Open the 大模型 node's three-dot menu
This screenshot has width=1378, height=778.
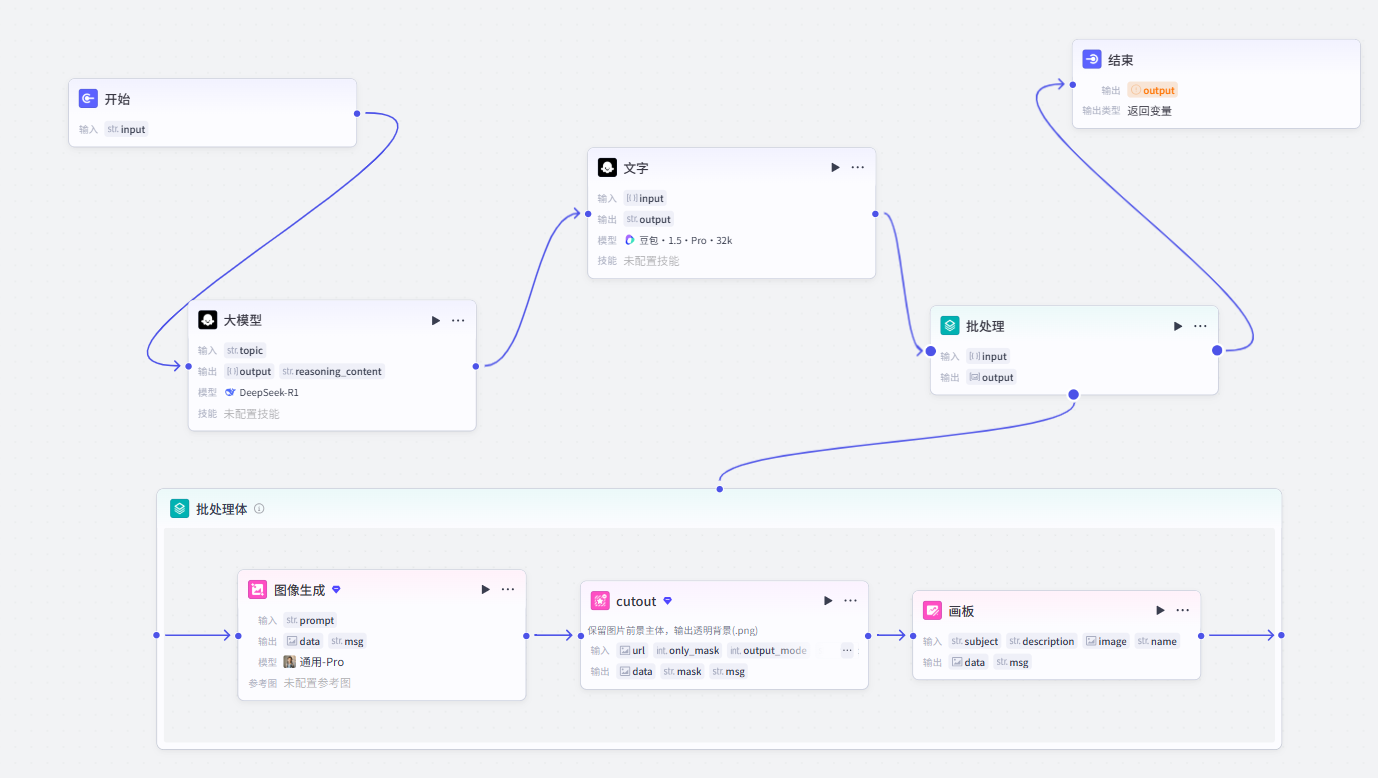click(458, 320)
